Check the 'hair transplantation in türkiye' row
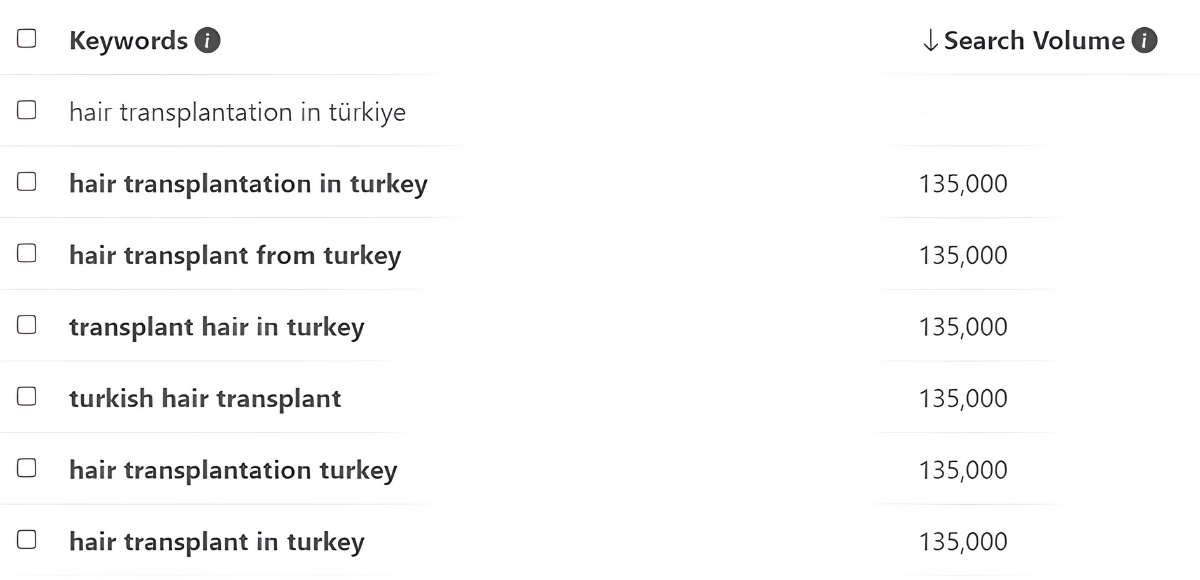The image size is (1200, 580). (27, 110)
